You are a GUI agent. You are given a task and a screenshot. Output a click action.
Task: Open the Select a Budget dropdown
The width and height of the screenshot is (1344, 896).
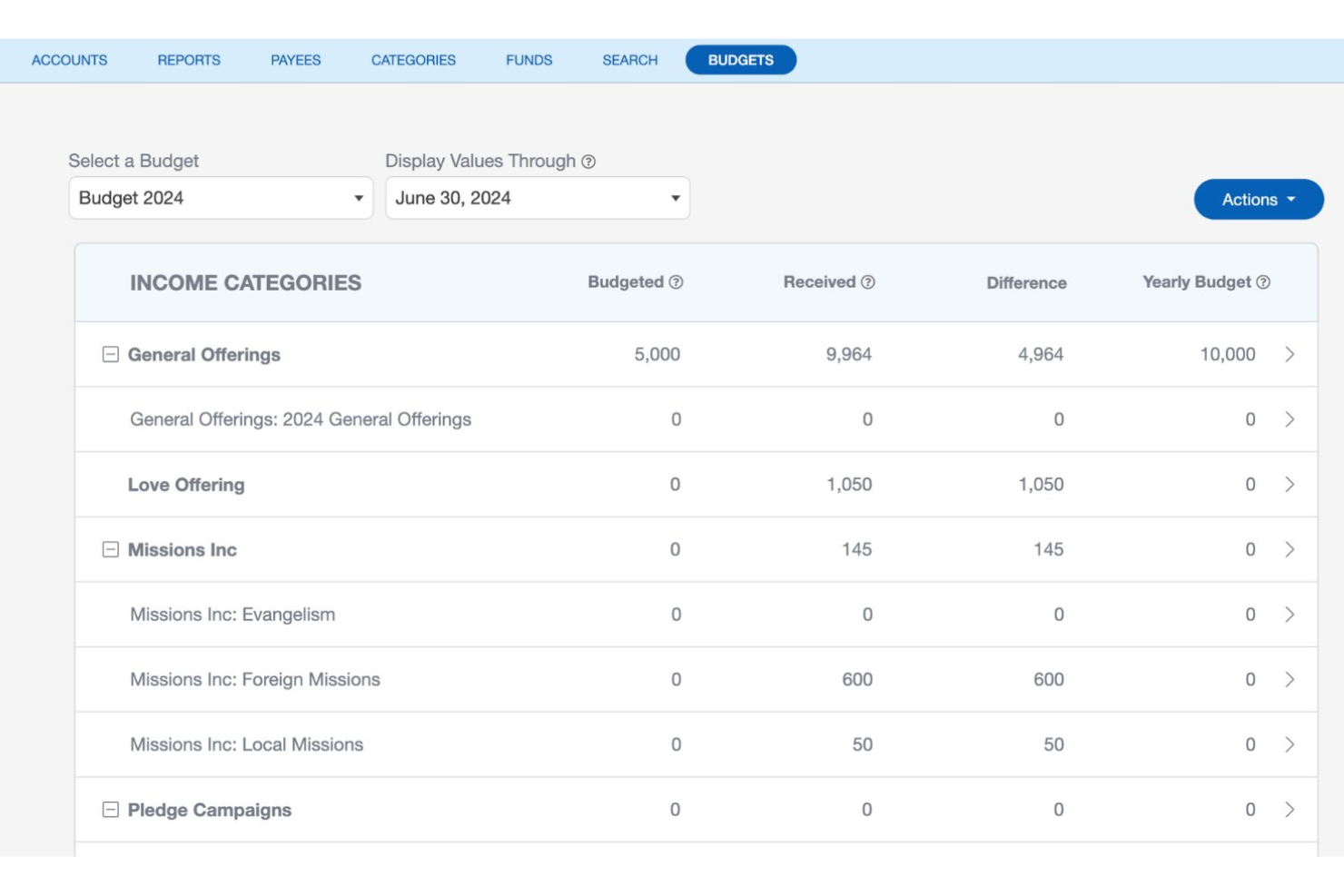tap(221, 198)
